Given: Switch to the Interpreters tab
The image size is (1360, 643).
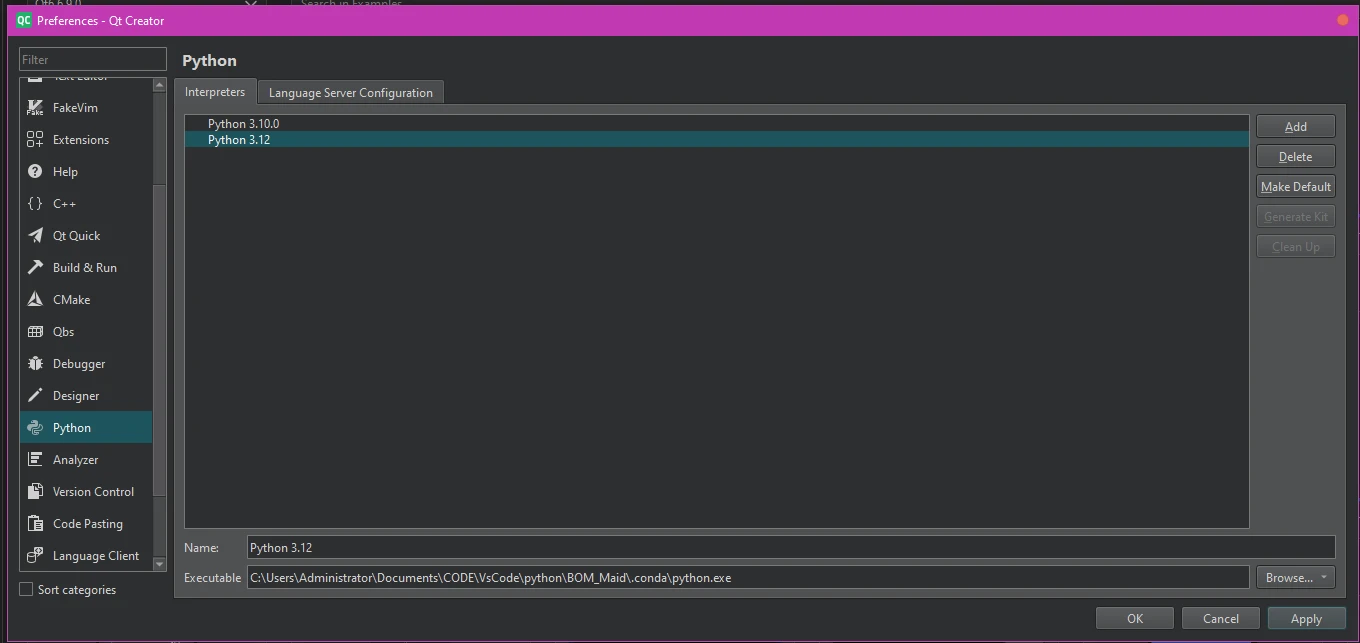Looking at the screenshot, I should coord(215,92).
